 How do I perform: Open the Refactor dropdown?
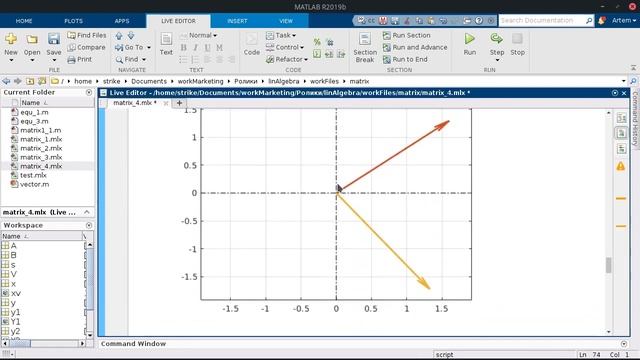tap(287, 60)
